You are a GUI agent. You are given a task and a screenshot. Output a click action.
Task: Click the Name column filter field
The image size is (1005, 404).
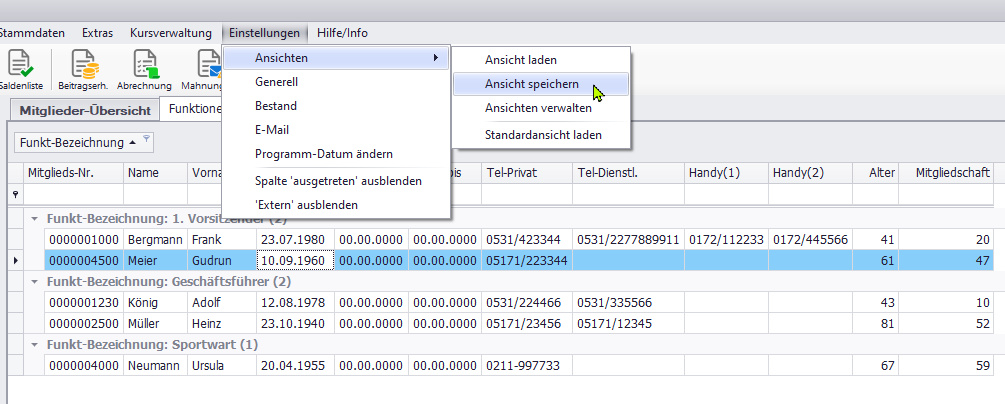coord(154,194)
